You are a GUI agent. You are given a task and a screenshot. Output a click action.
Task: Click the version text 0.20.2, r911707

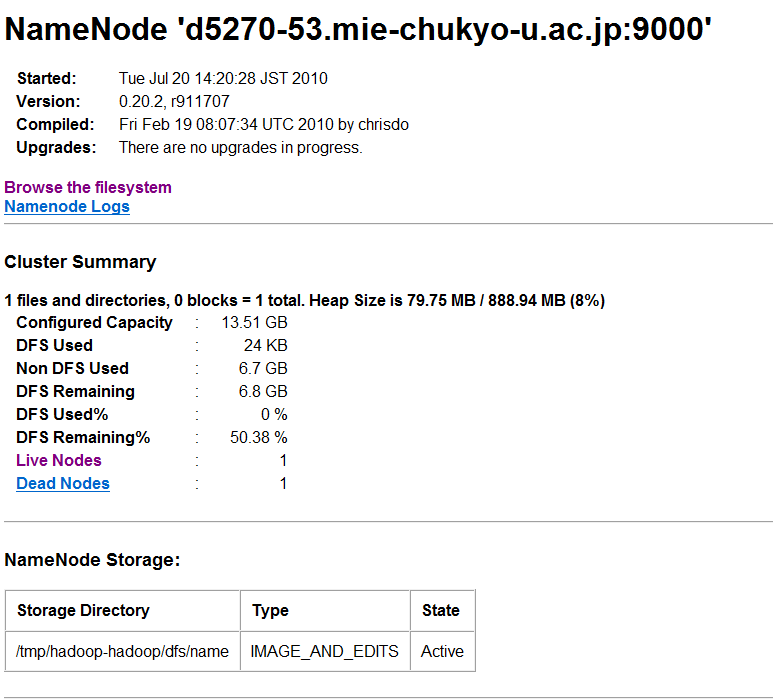tap(174, 101)
